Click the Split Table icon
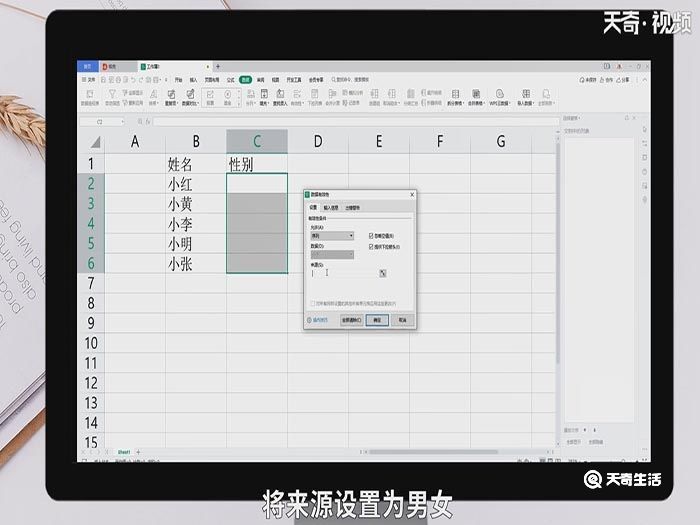The image size is (700, 525). click(x=455, y=93)
